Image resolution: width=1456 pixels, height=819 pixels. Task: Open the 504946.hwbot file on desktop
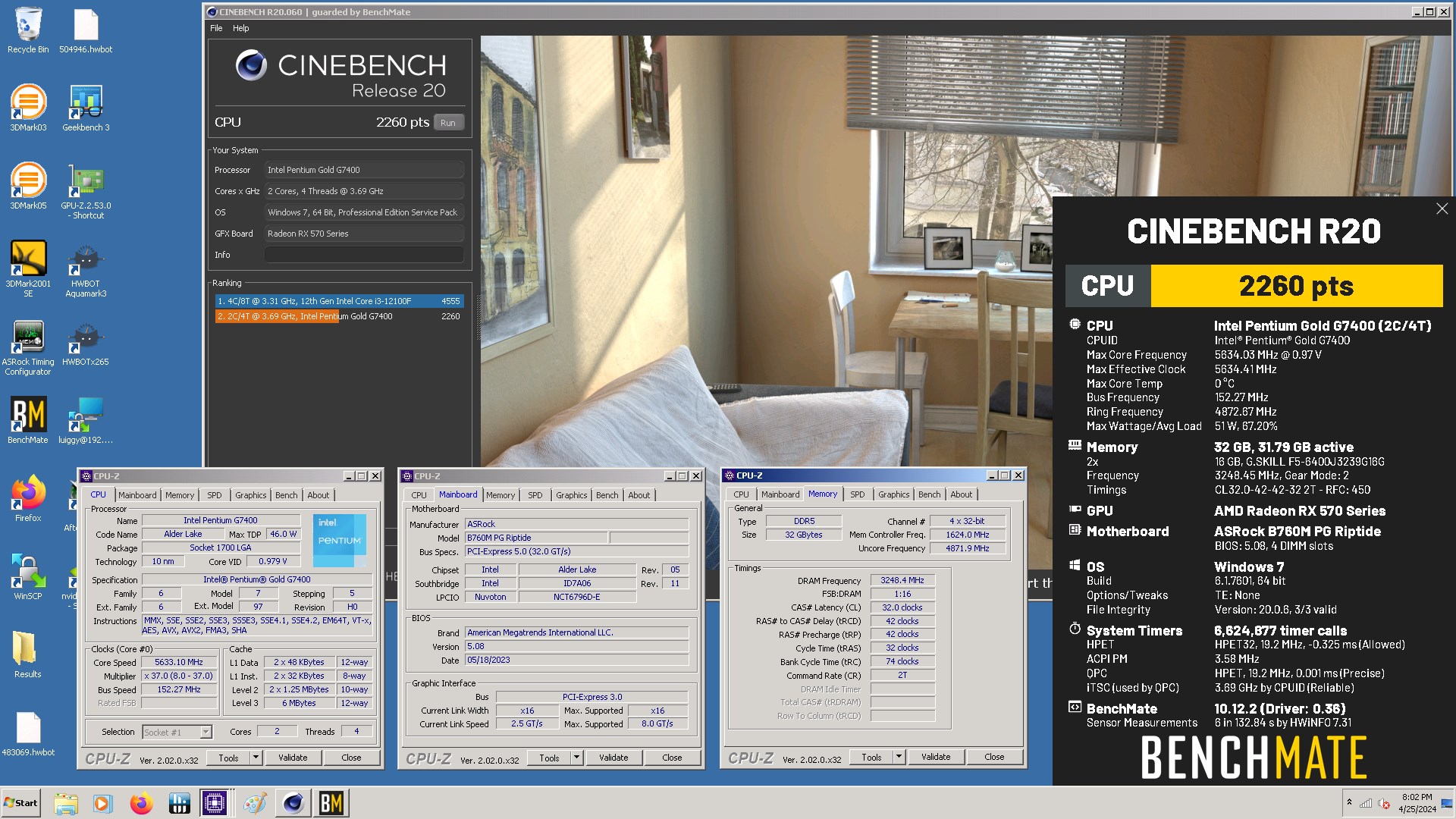coord(86,30)
